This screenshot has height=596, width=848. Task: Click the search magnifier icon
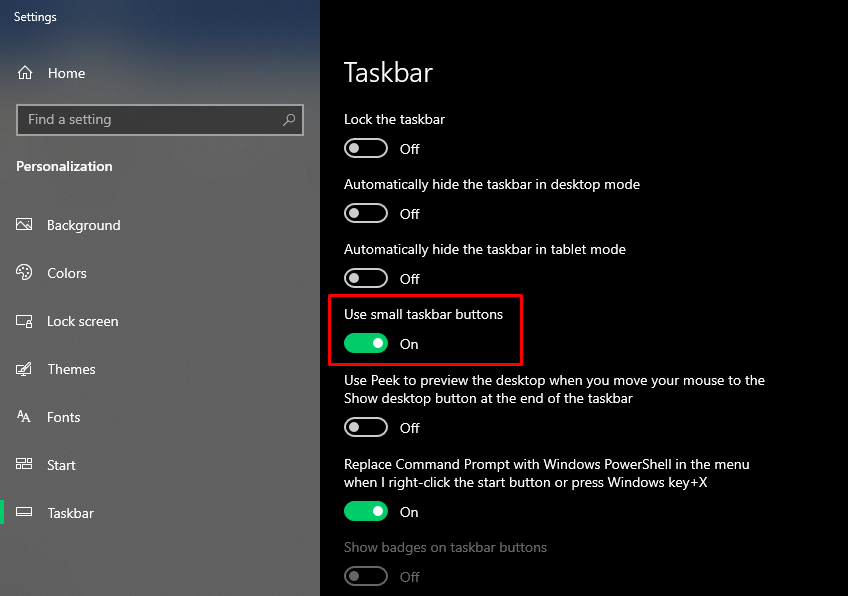coord(289,120)
